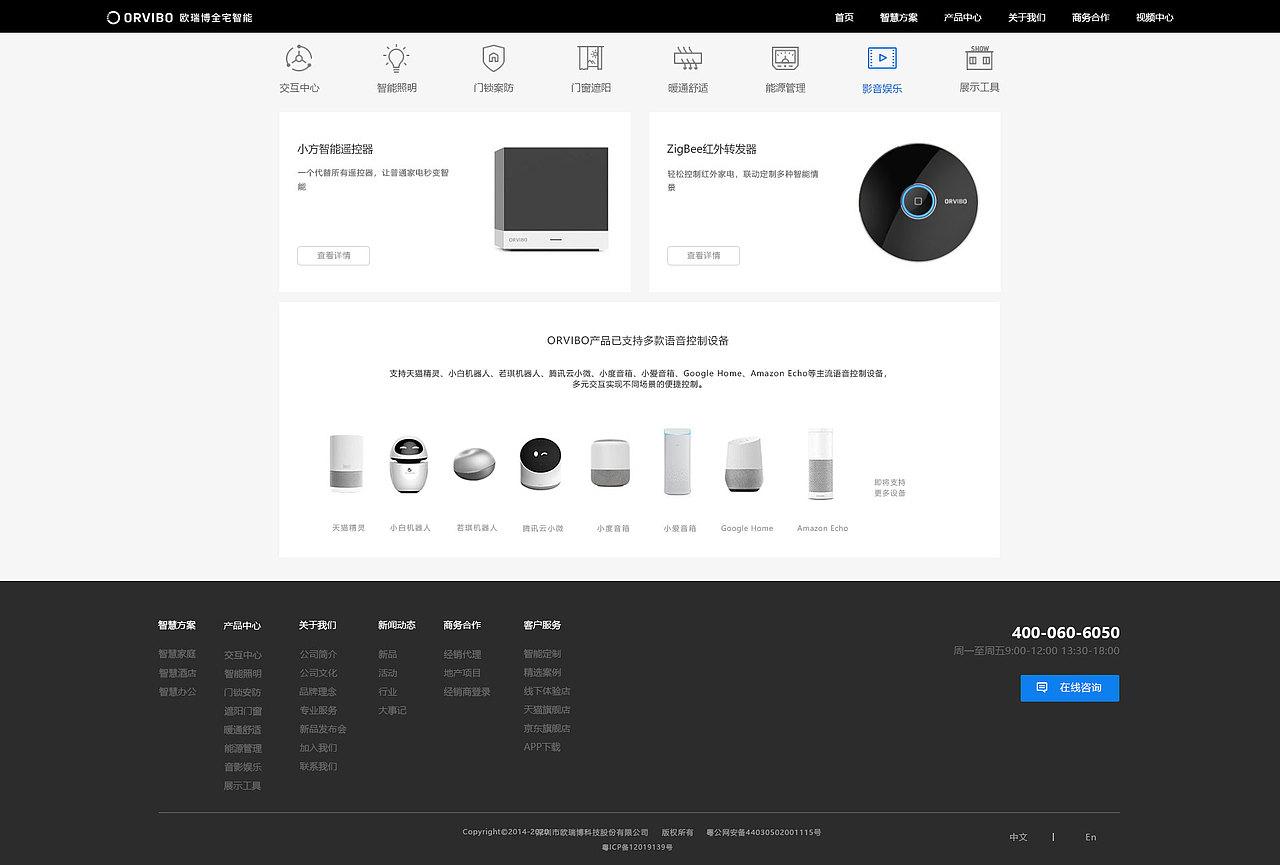Click the 小爱音箱 speaker image
The width and height of the screenshot is (1280, 865).
677,461
